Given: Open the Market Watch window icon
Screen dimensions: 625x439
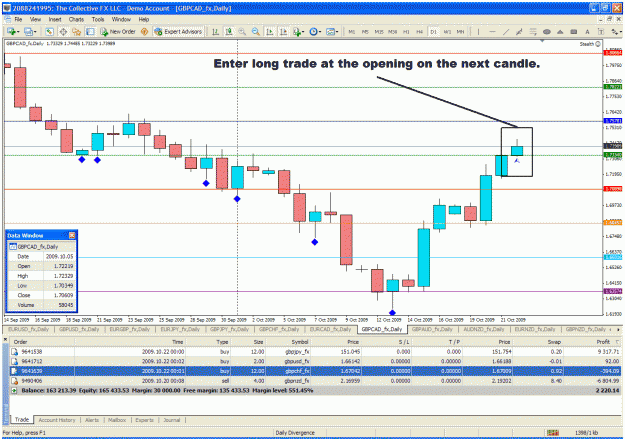Looking at the screenshot, I should tap(49, 31).
